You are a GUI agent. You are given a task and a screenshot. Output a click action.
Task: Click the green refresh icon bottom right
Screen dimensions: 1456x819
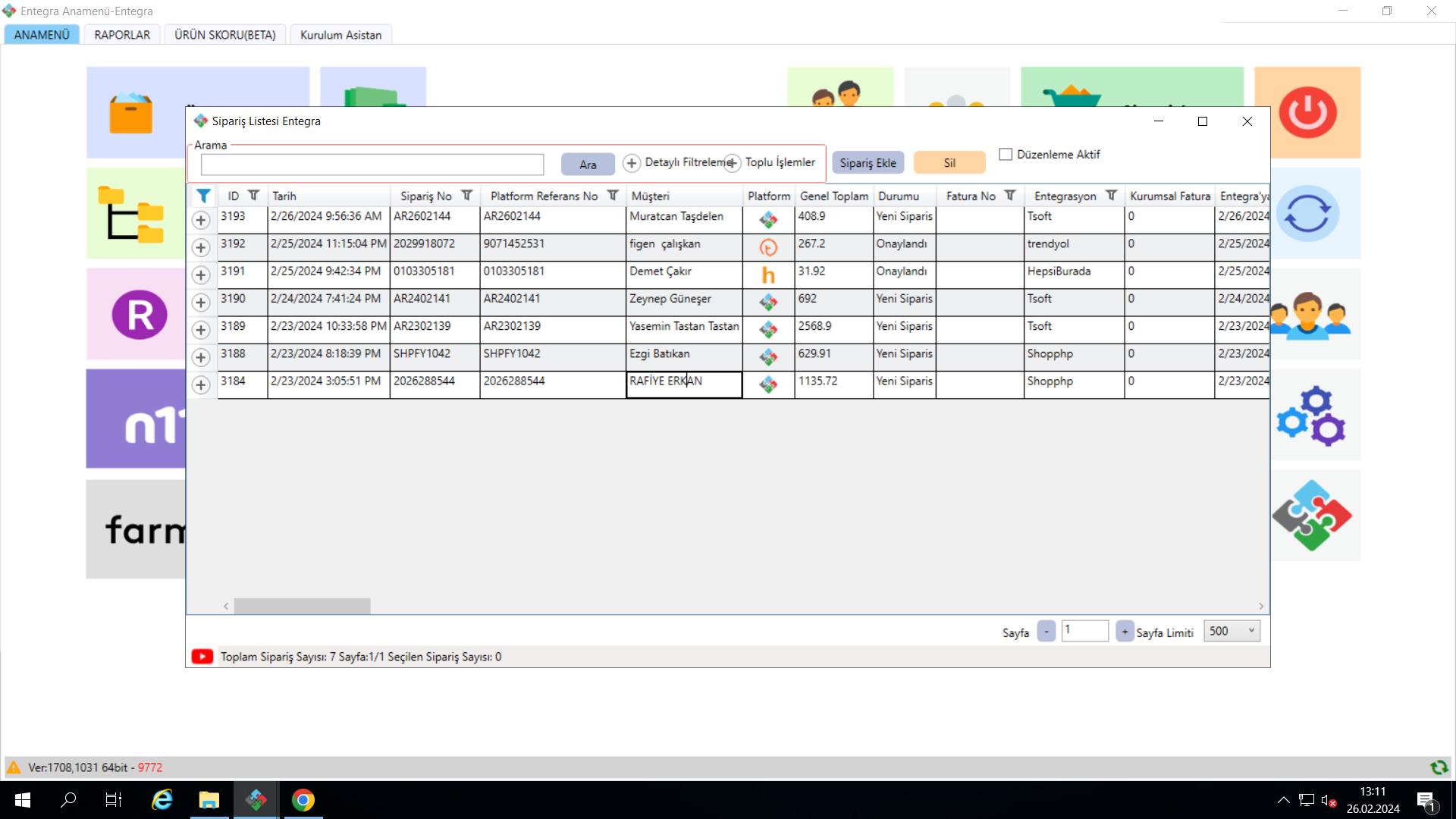pyautogui.click(x=1439, y=767)
